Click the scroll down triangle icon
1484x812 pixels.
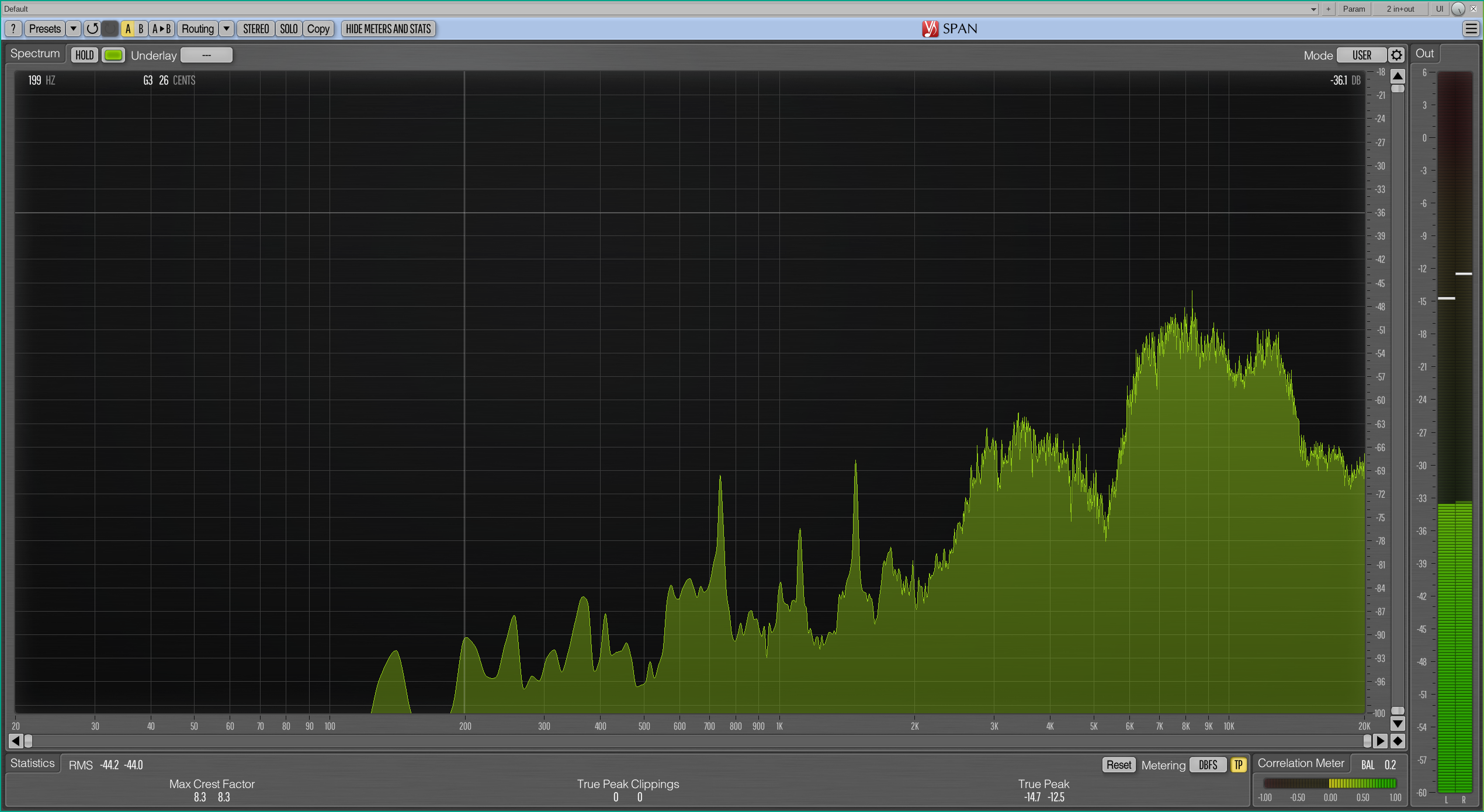coord(1398,724)
